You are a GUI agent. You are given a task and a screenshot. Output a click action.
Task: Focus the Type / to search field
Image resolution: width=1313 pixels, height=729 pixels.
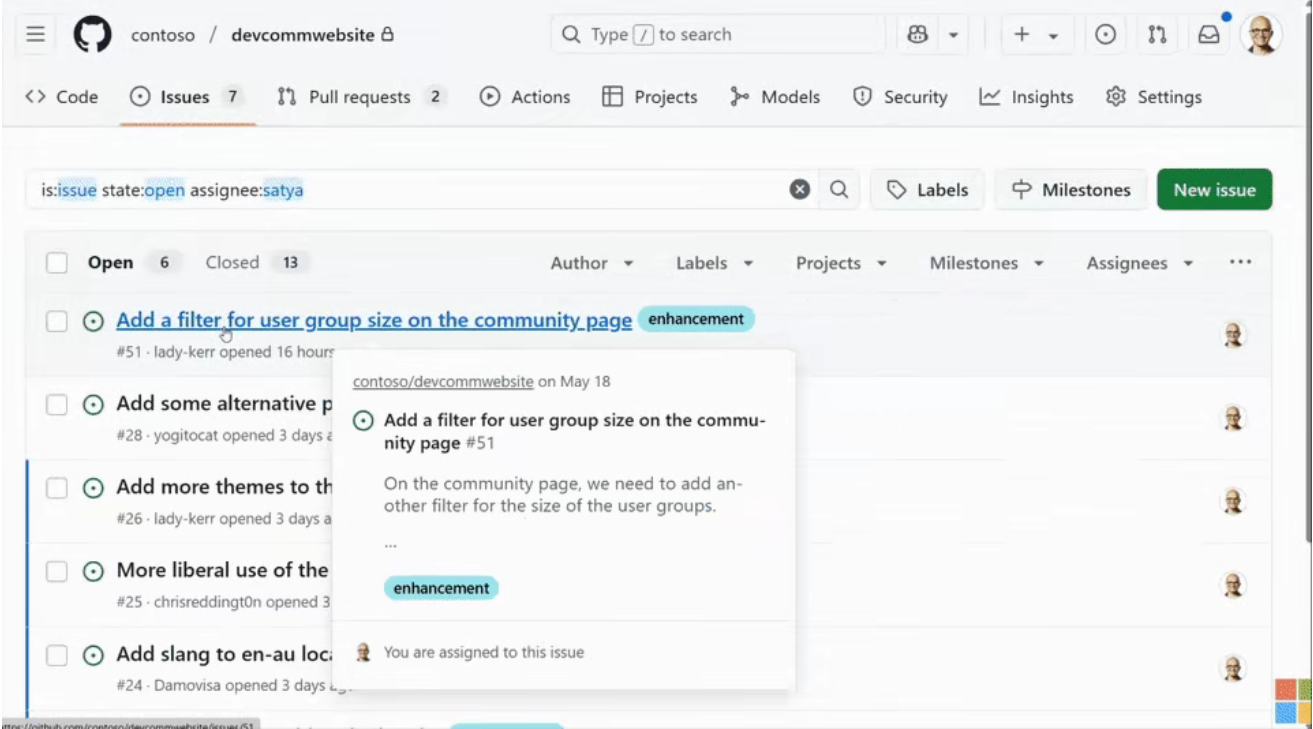(718, 35)
